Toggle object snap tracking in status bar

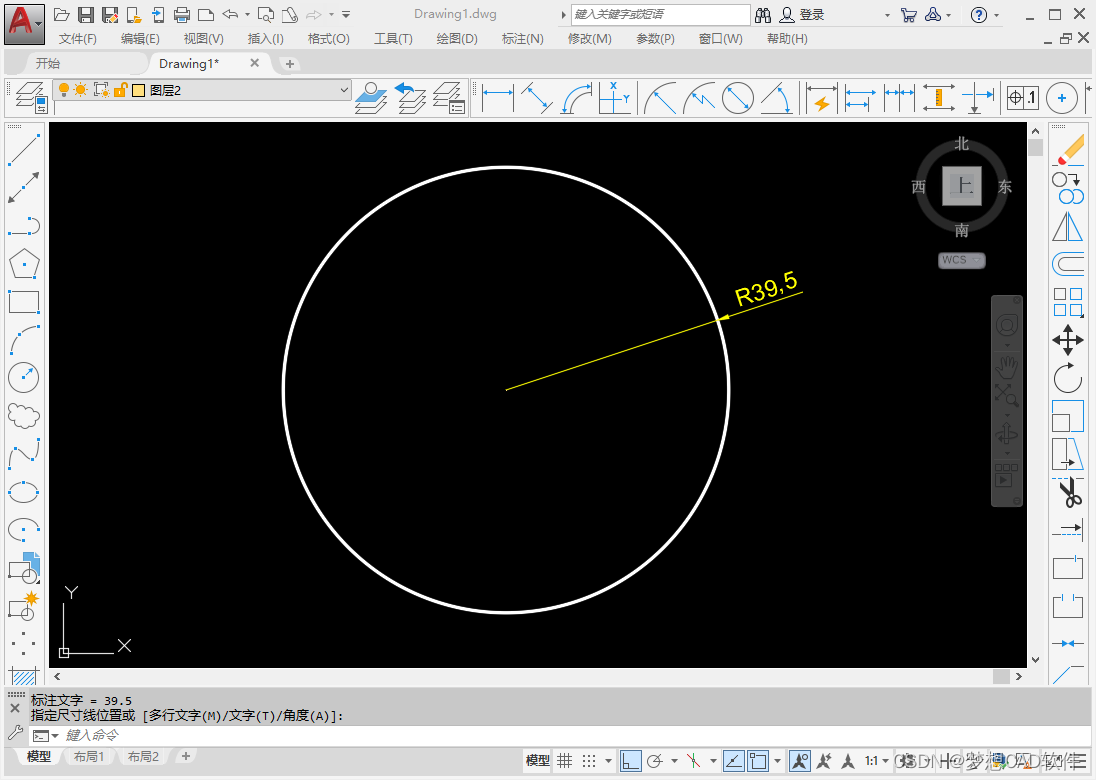pos(733,760)
